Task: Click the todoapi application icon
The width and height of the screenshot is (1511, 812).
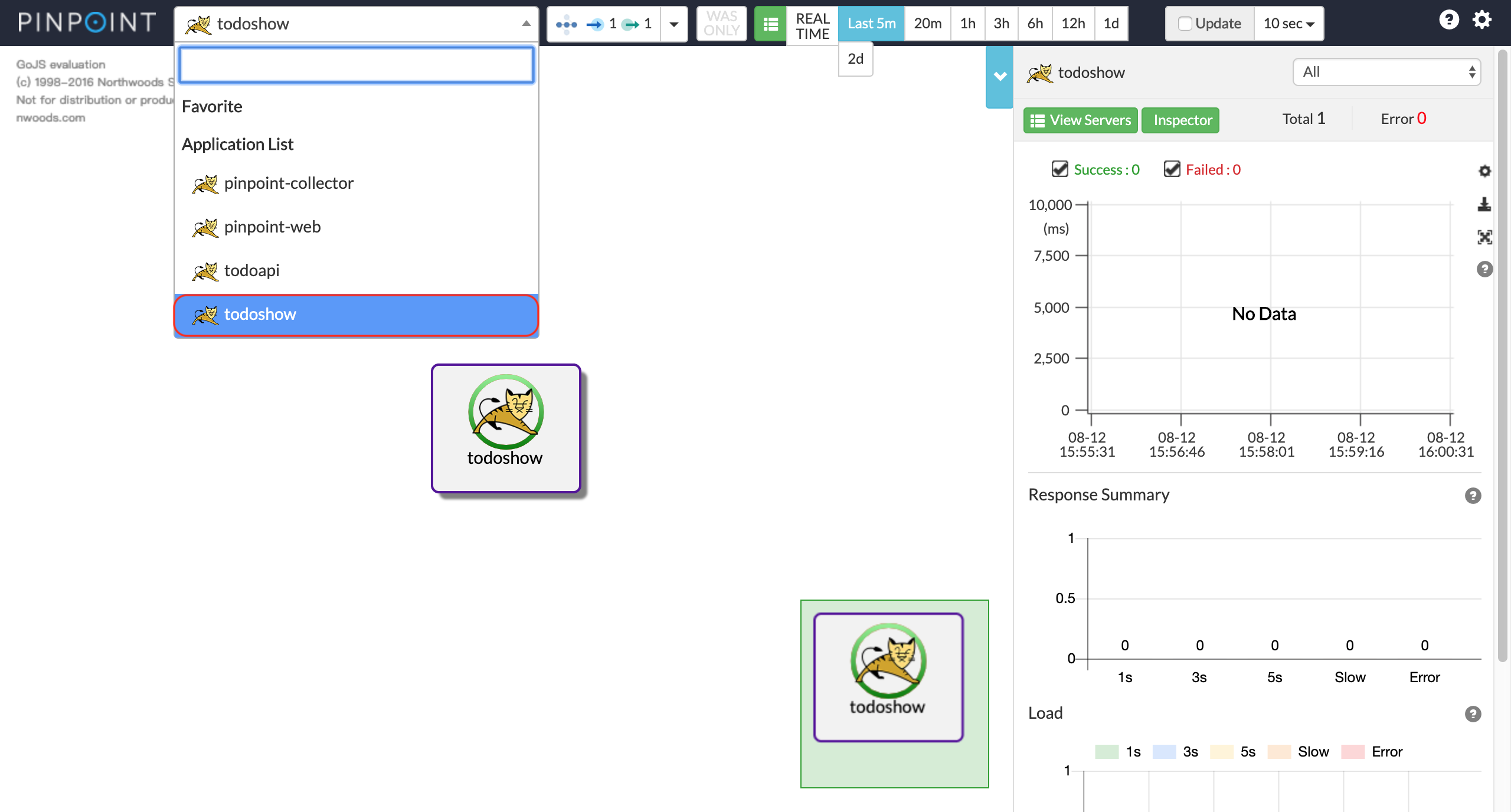Action: click(x=206, y=271)
